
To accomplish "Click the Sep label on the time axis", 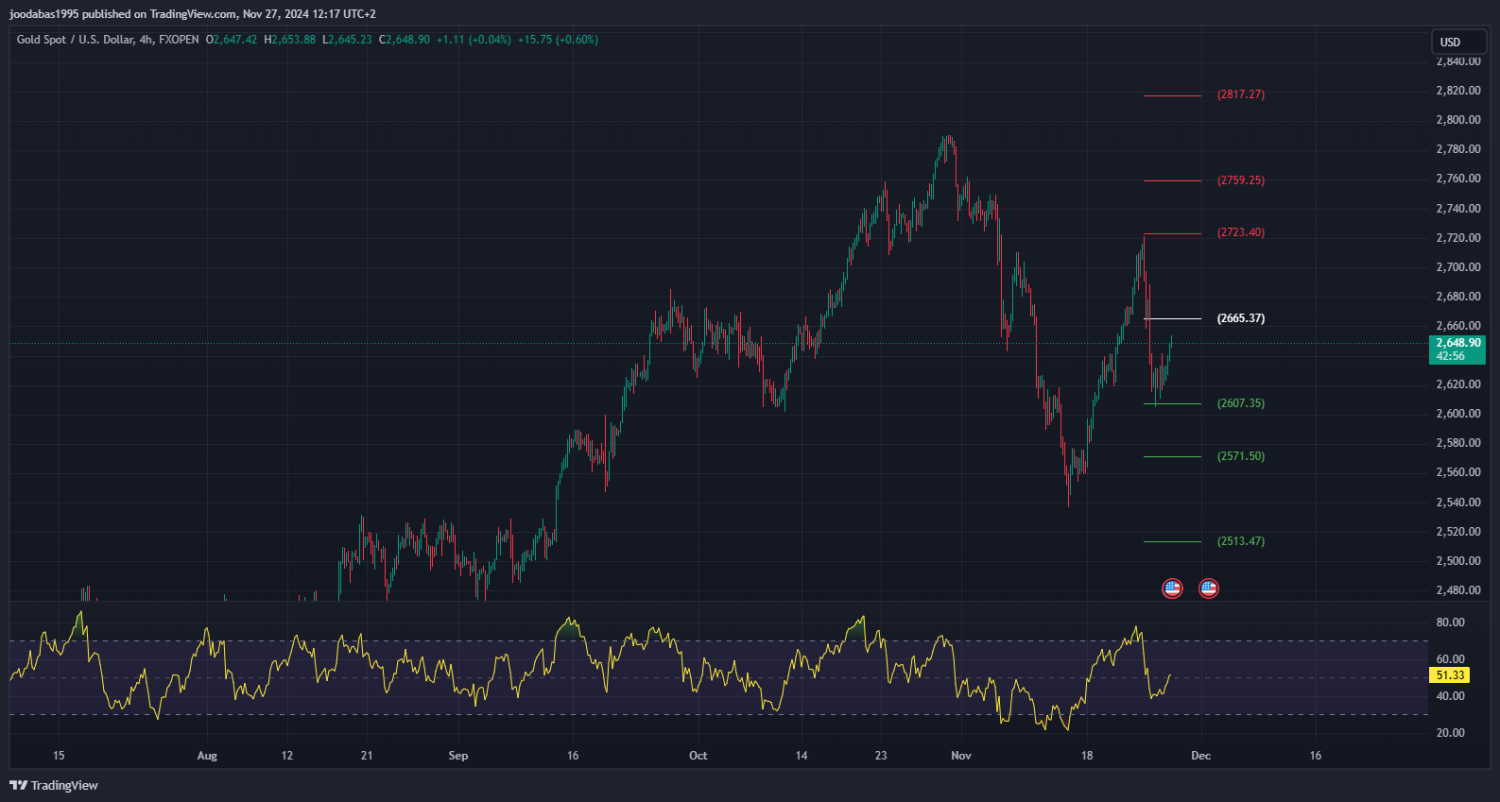I will tap(458, 755).
